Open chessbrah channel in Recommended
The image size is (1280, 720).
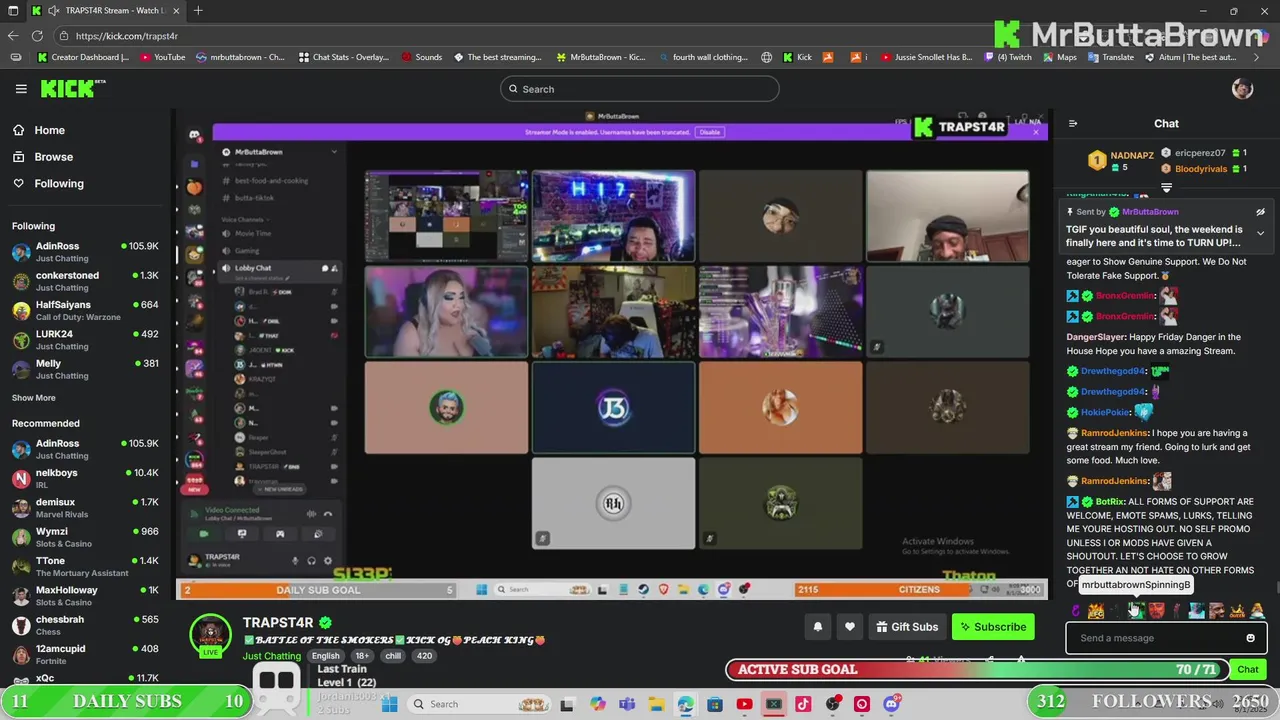[86, 625]
